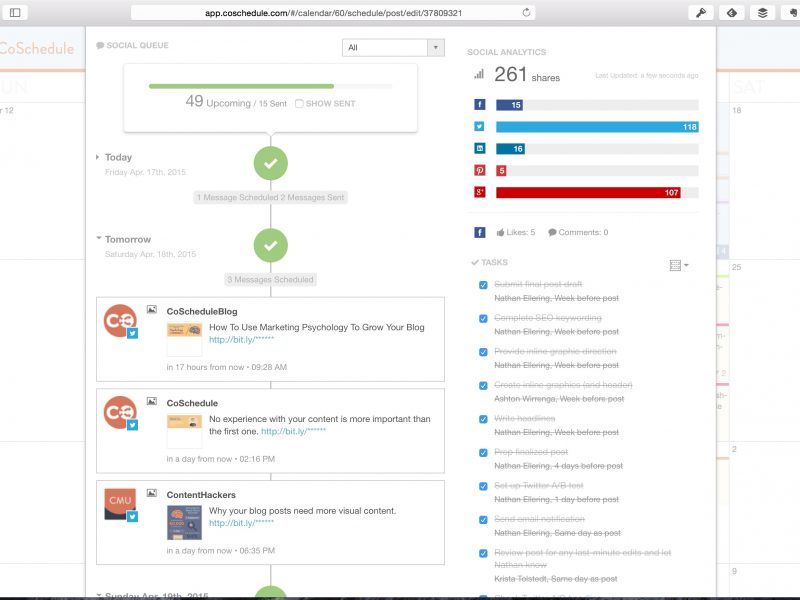800x600 pixels.
Task: Click the Google Plus icon in analytics
Action: [480, 192]
